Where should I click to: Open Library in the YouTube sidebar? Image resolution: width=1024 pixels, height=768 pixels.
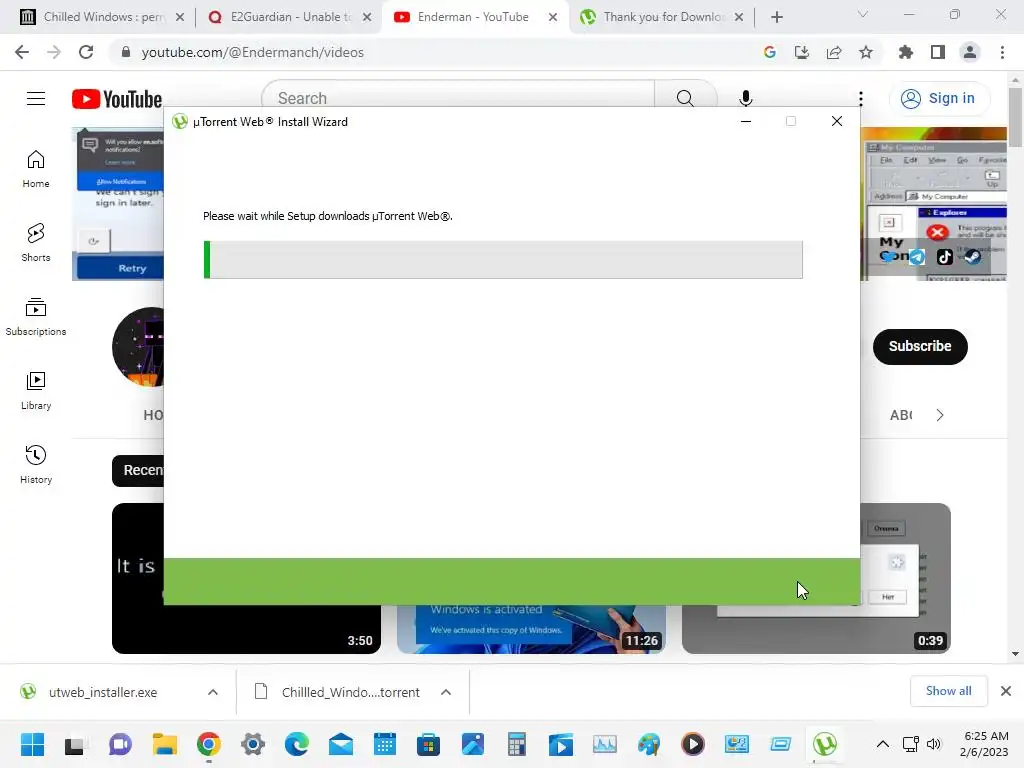(36, 391)
